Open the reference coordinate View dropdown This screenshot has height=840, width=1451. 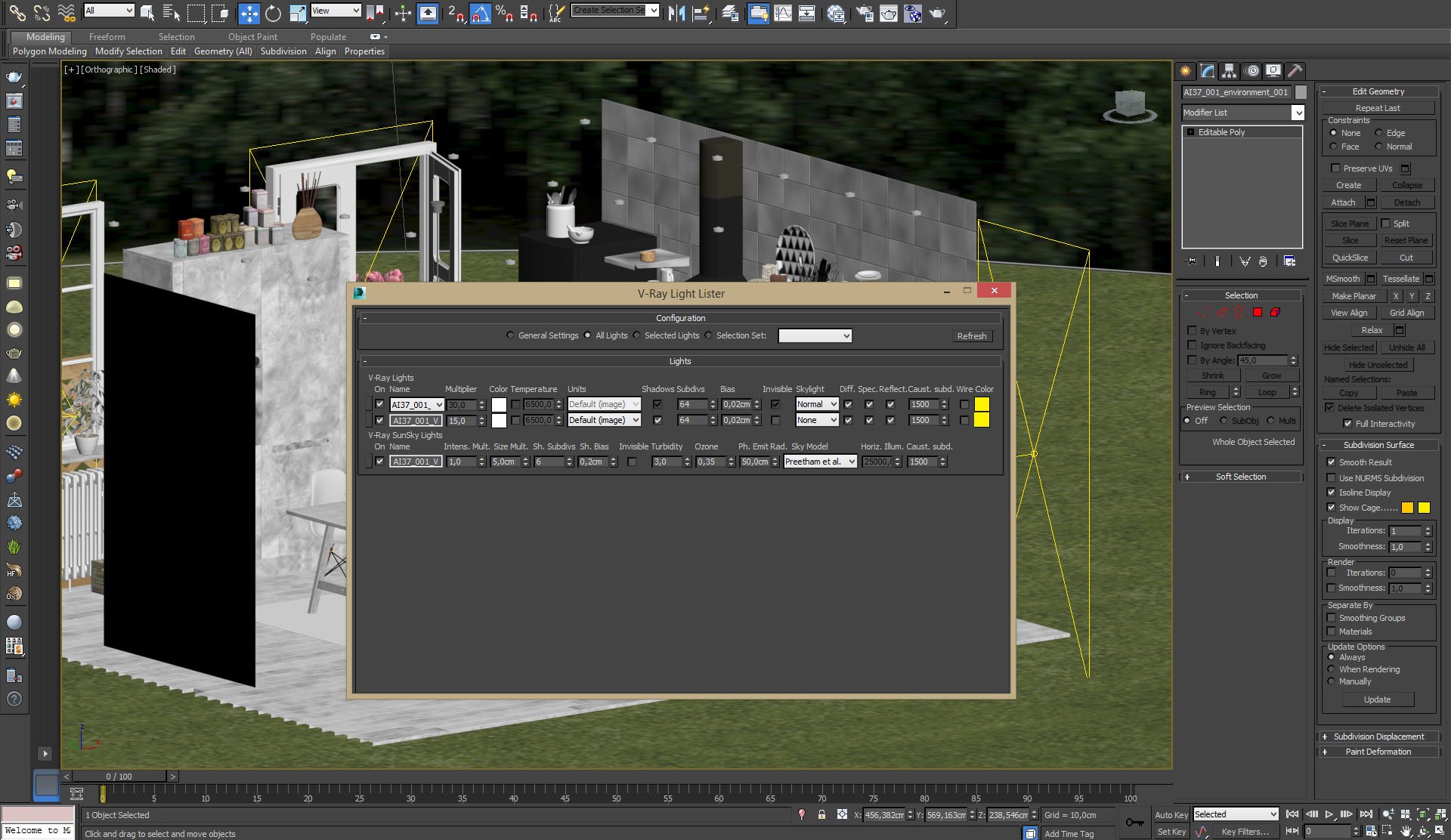(336, 11)
